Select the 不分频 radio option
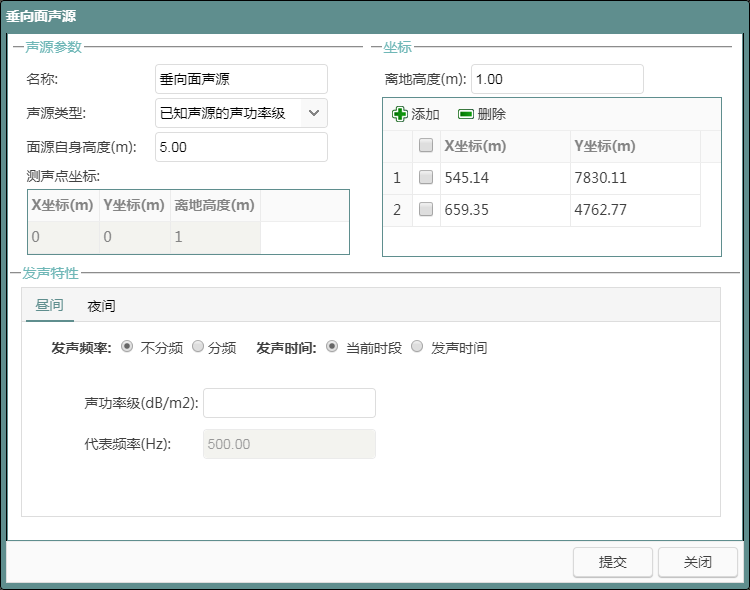Viewport: 750px width, 590px height. tap(127, 347)
